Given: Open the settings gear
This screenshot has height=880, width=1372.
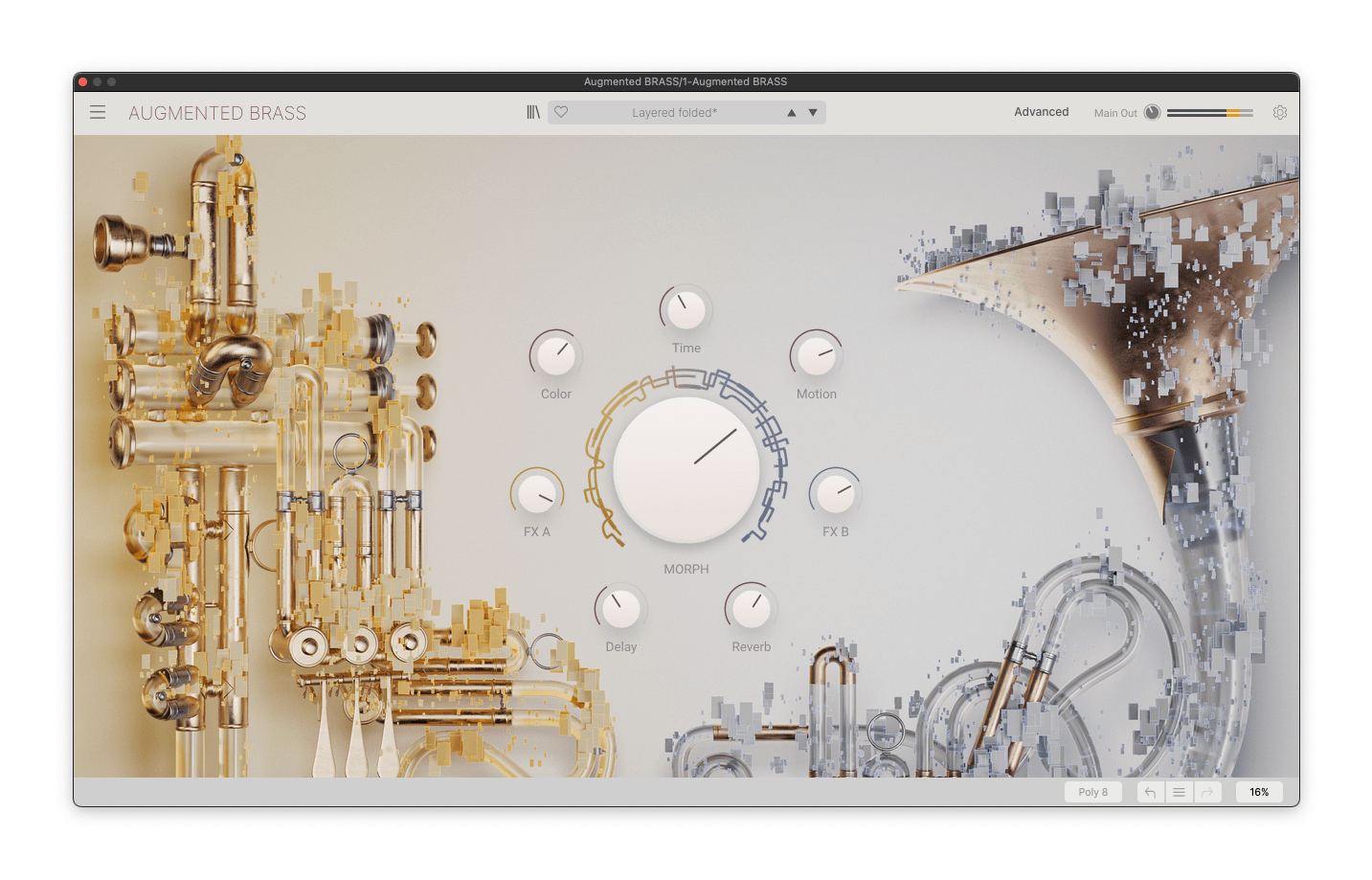Looking at the screenshot, I should 1280,112.
